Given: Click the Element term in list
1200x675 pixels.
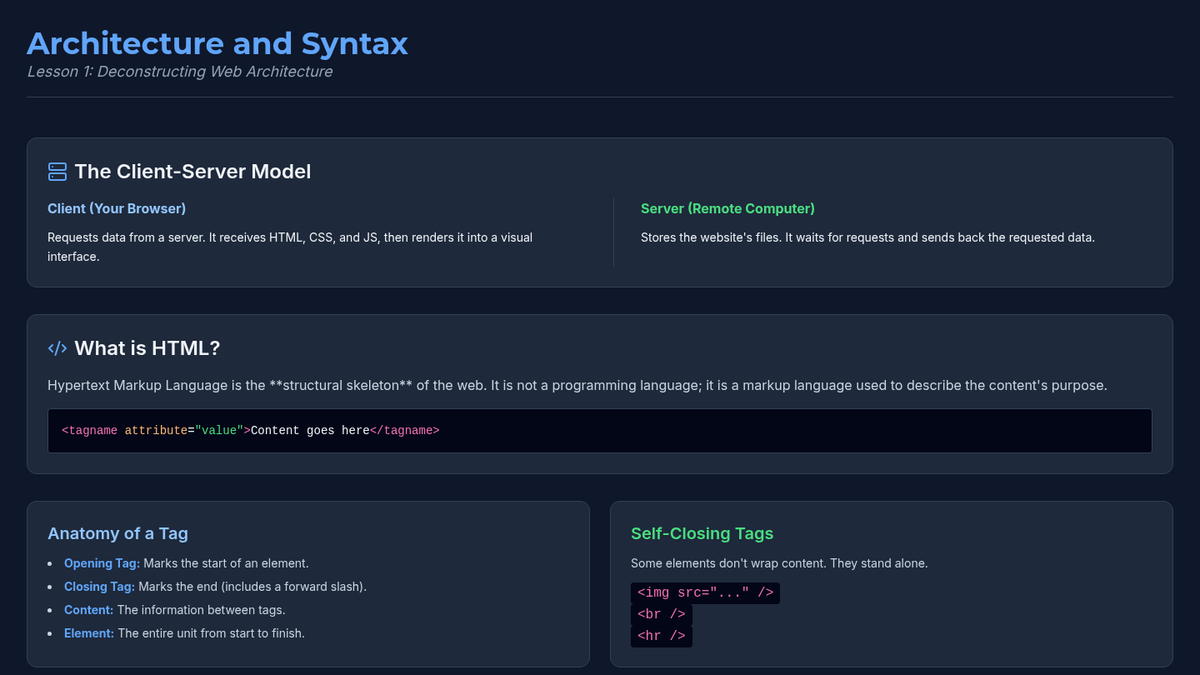Looking at the screenshot, I should (89, 633).
